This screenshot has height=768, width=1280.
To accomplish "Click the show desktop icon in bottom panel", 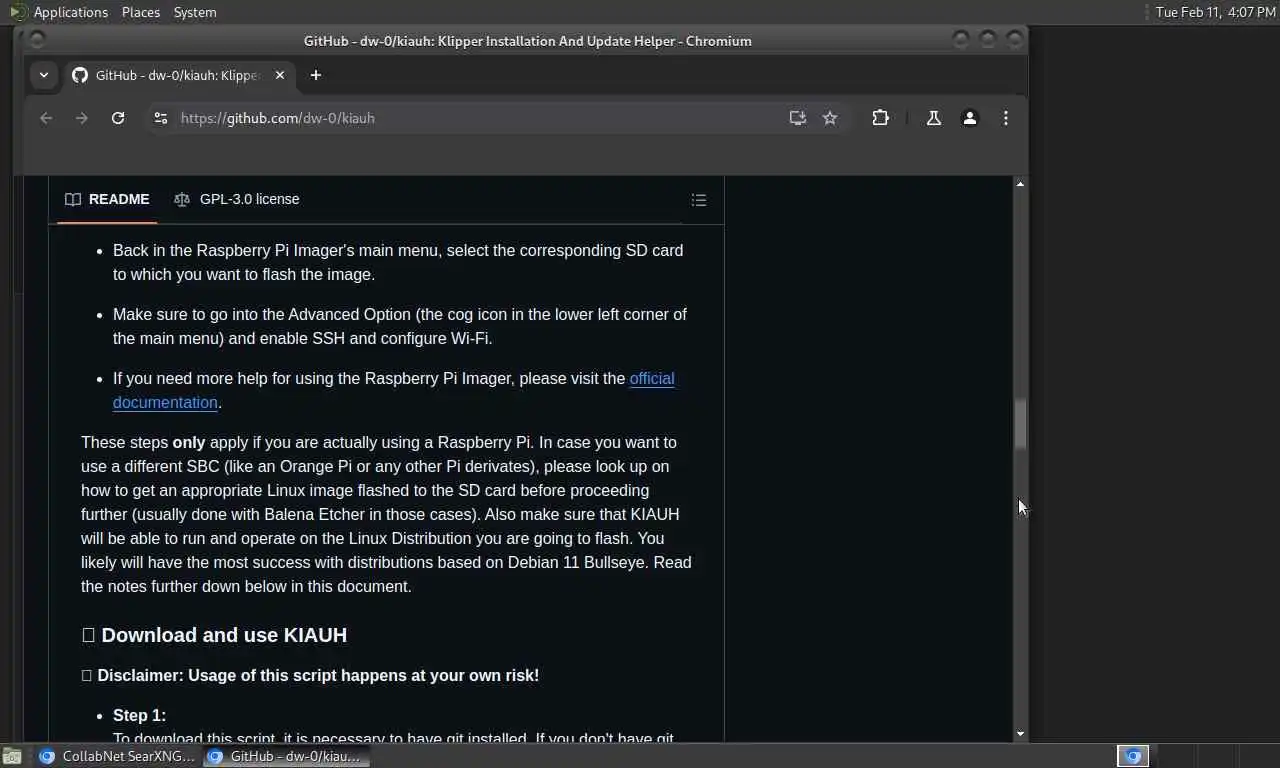I will click(x=12, y=756).
